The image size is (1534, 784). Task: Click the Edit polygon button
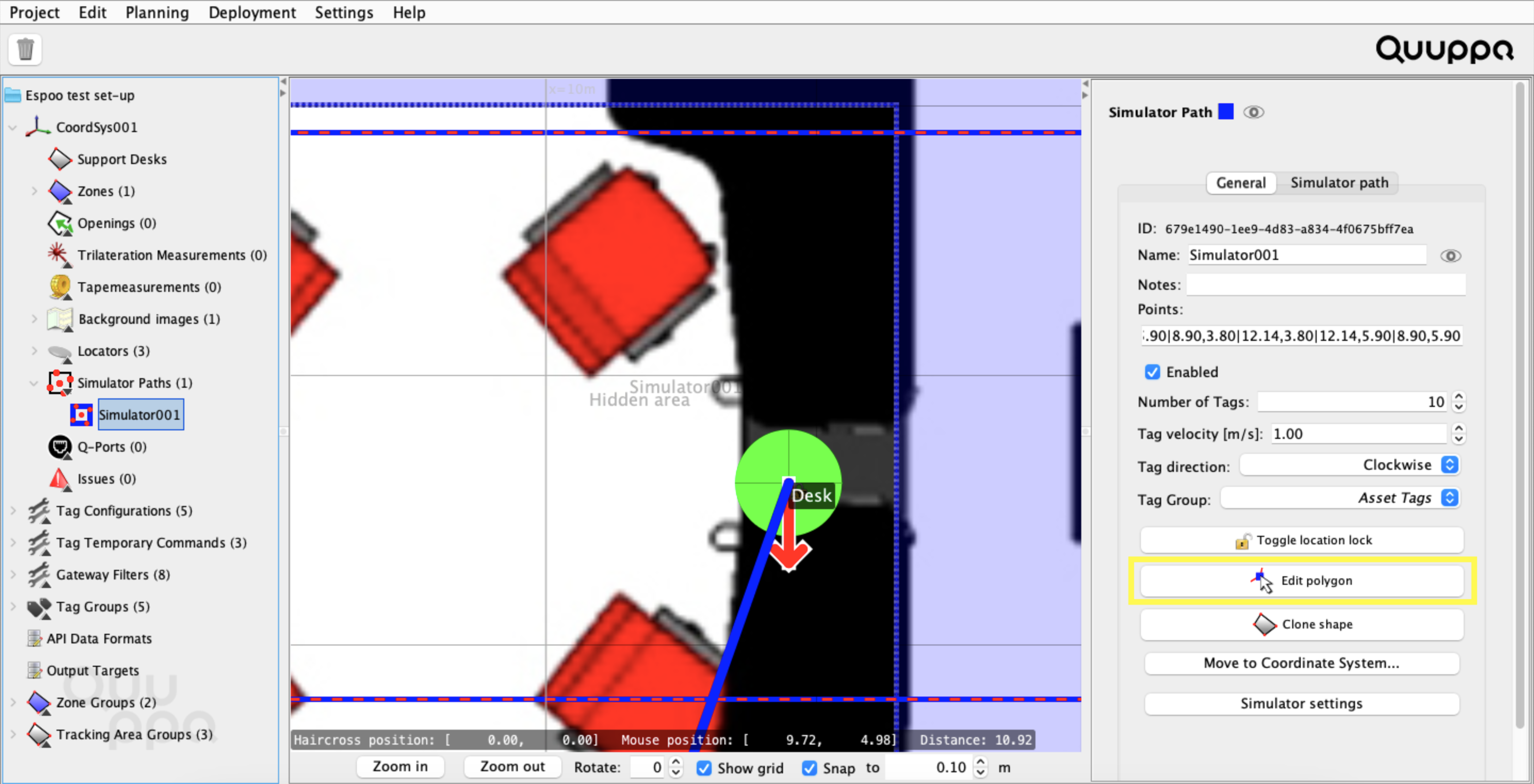(x=1302, y=581)
